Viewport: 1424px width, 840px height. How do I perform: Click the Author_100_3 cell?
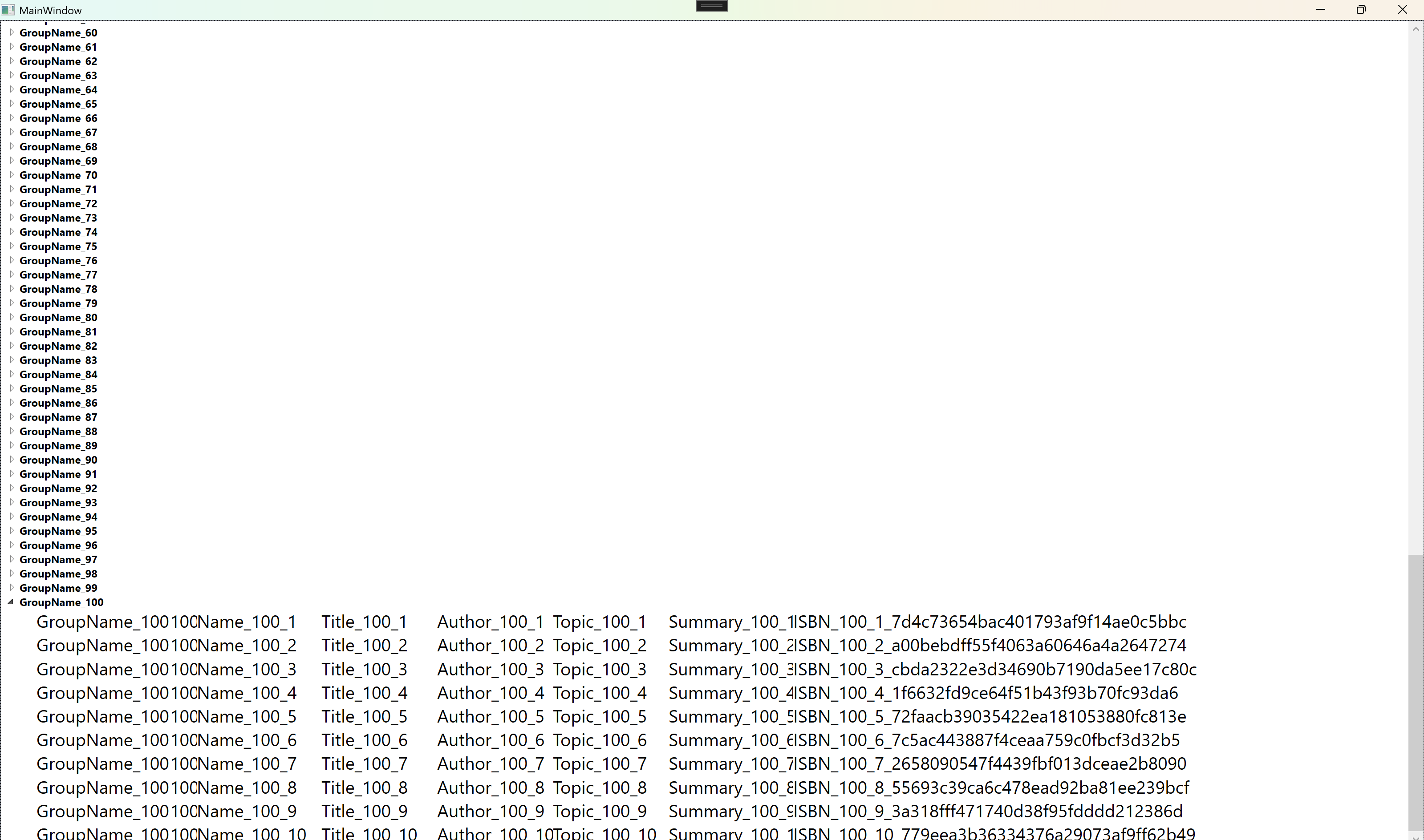[x=491, y=670]
